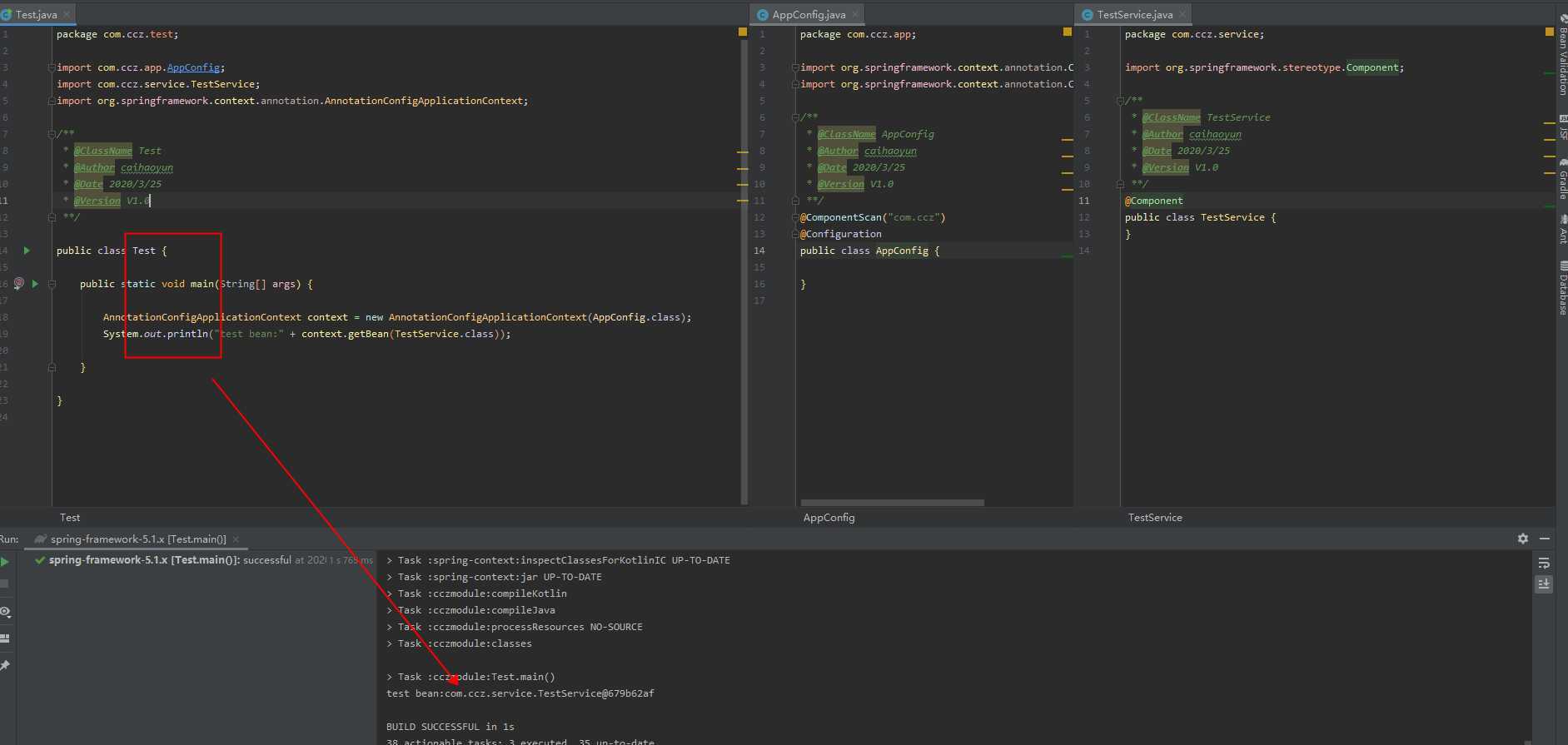Click the AppConfig class name declaration

coord(902,251)
